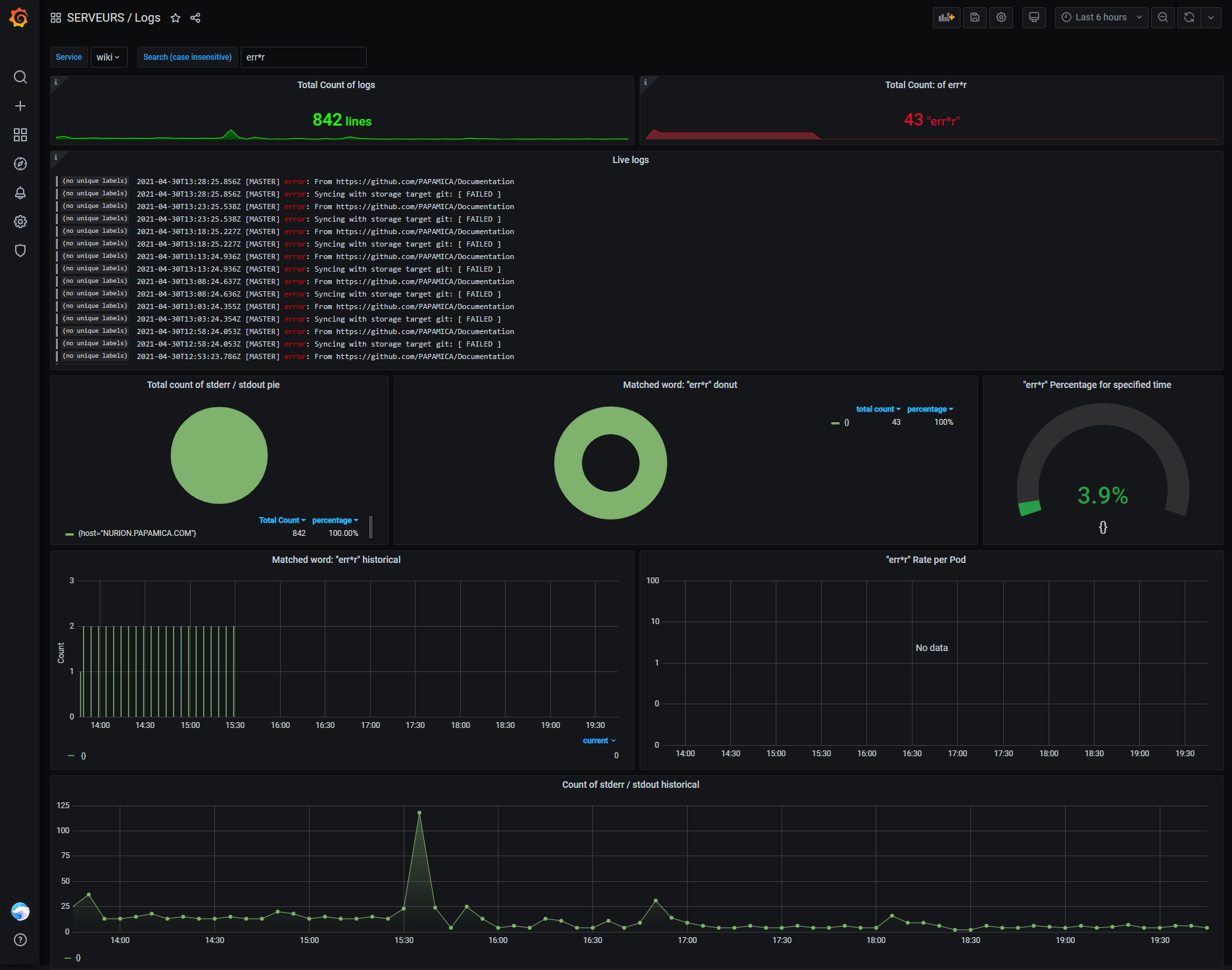The width and height of the screenshot is (1232, 970).
Task: Open the Grafana home logo
Action: 19,18
